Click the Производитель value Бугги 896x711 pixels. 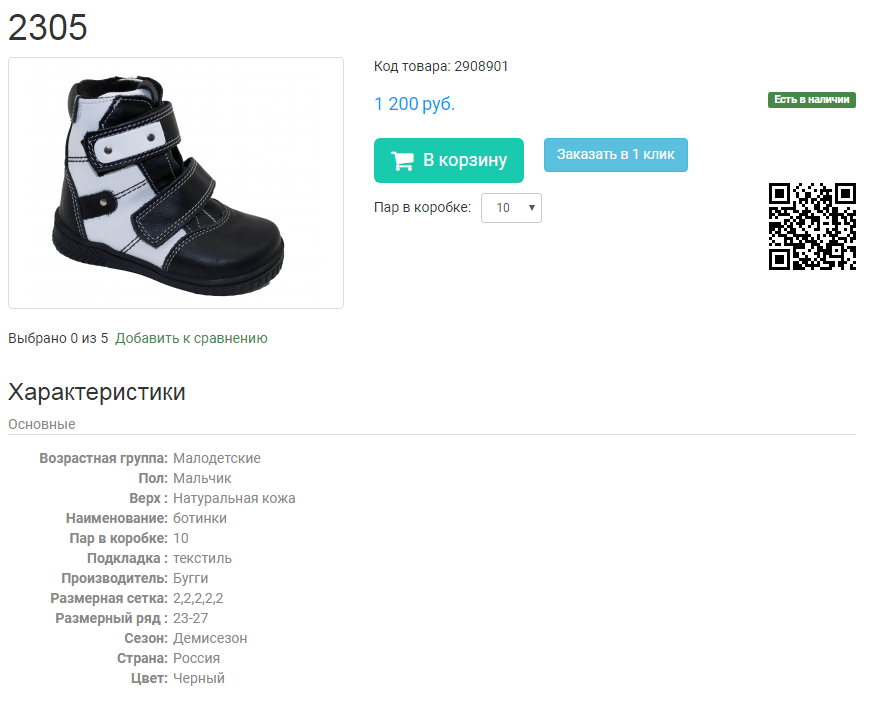[x=190, y=578]
